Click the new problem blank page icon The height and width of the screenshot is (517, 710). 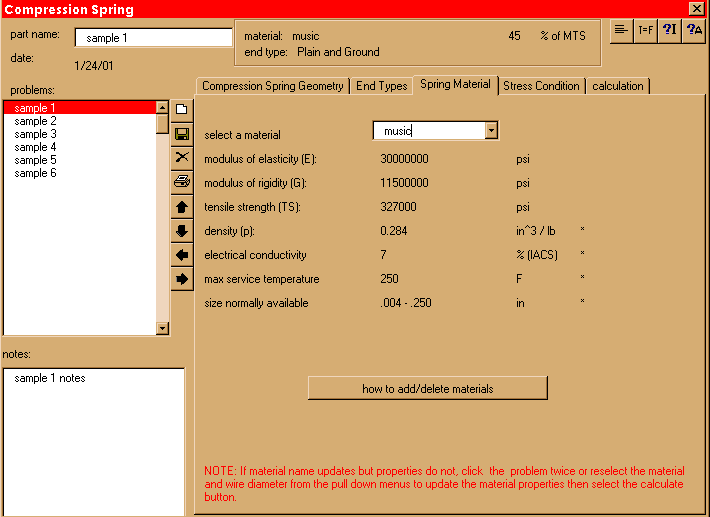[182, 109]
